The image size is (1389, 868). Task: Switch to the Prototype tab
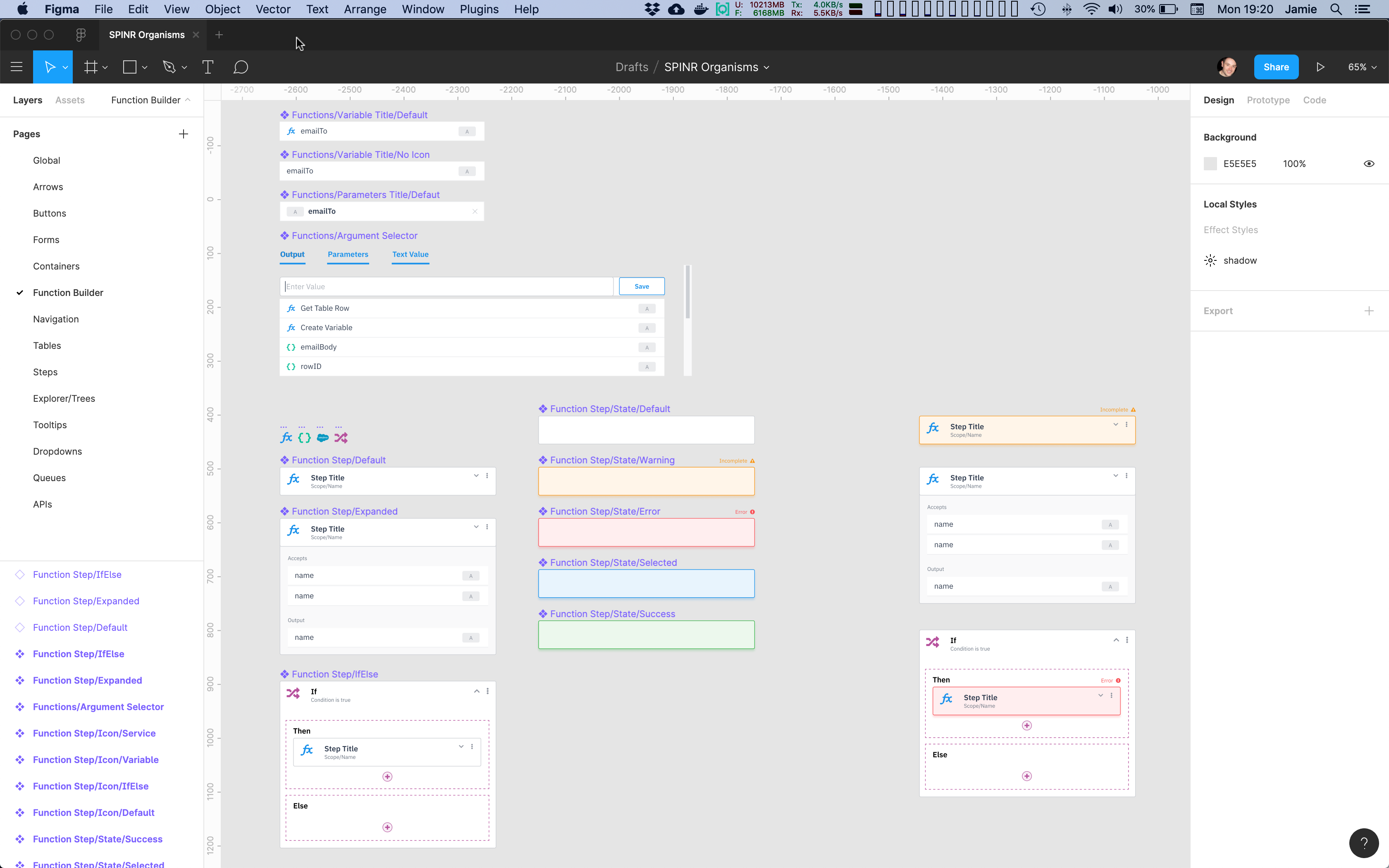(x=1267, y=100)
